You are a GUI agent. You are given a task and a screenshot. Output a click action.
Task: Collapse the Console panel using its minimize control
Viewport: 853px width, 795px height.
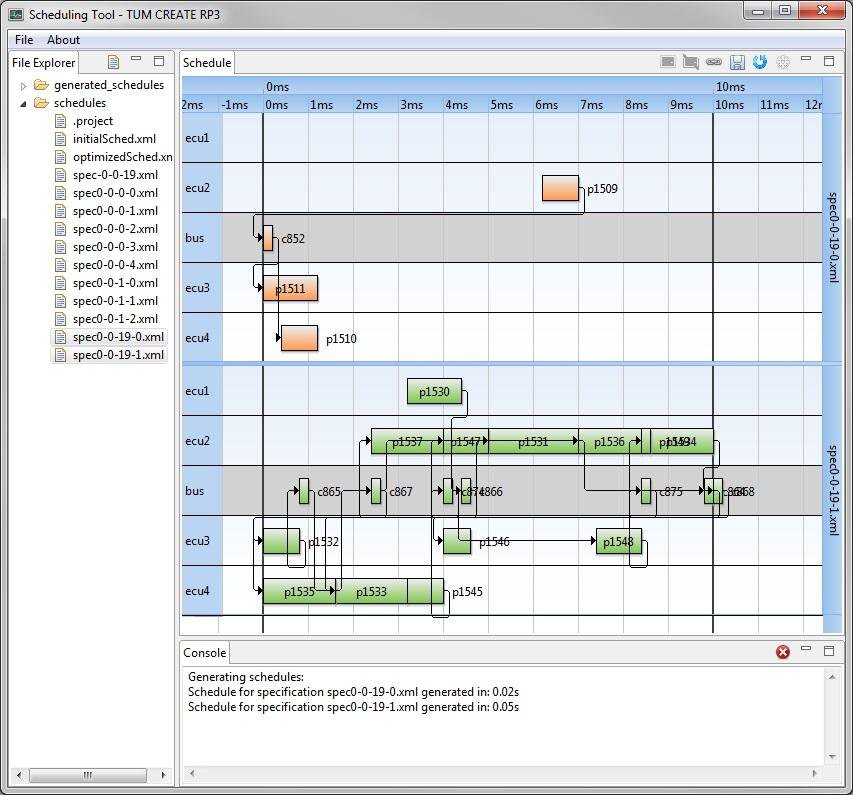coord(805,652)
